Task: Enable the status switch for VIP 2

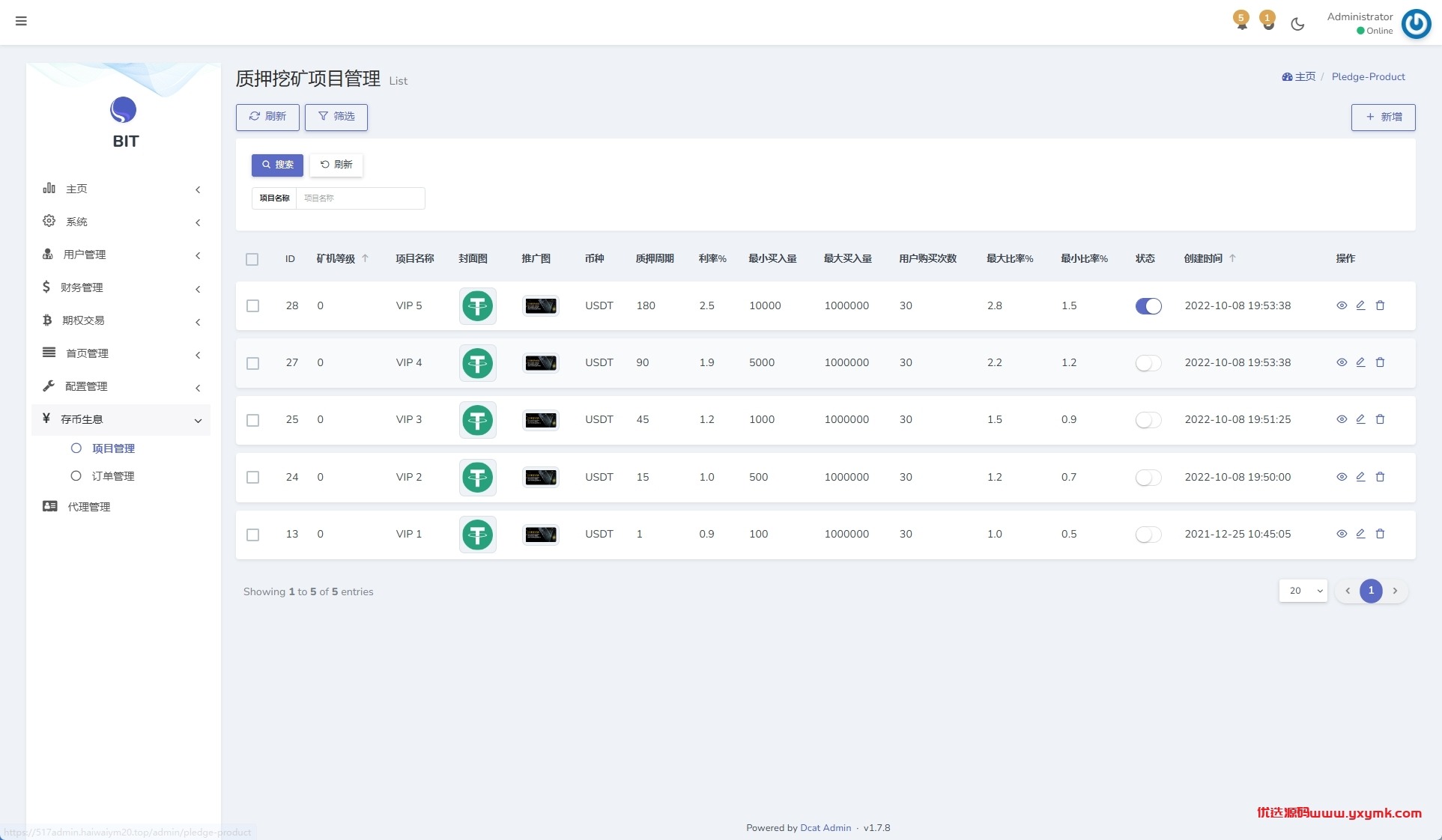Action: click(1148, 478)
